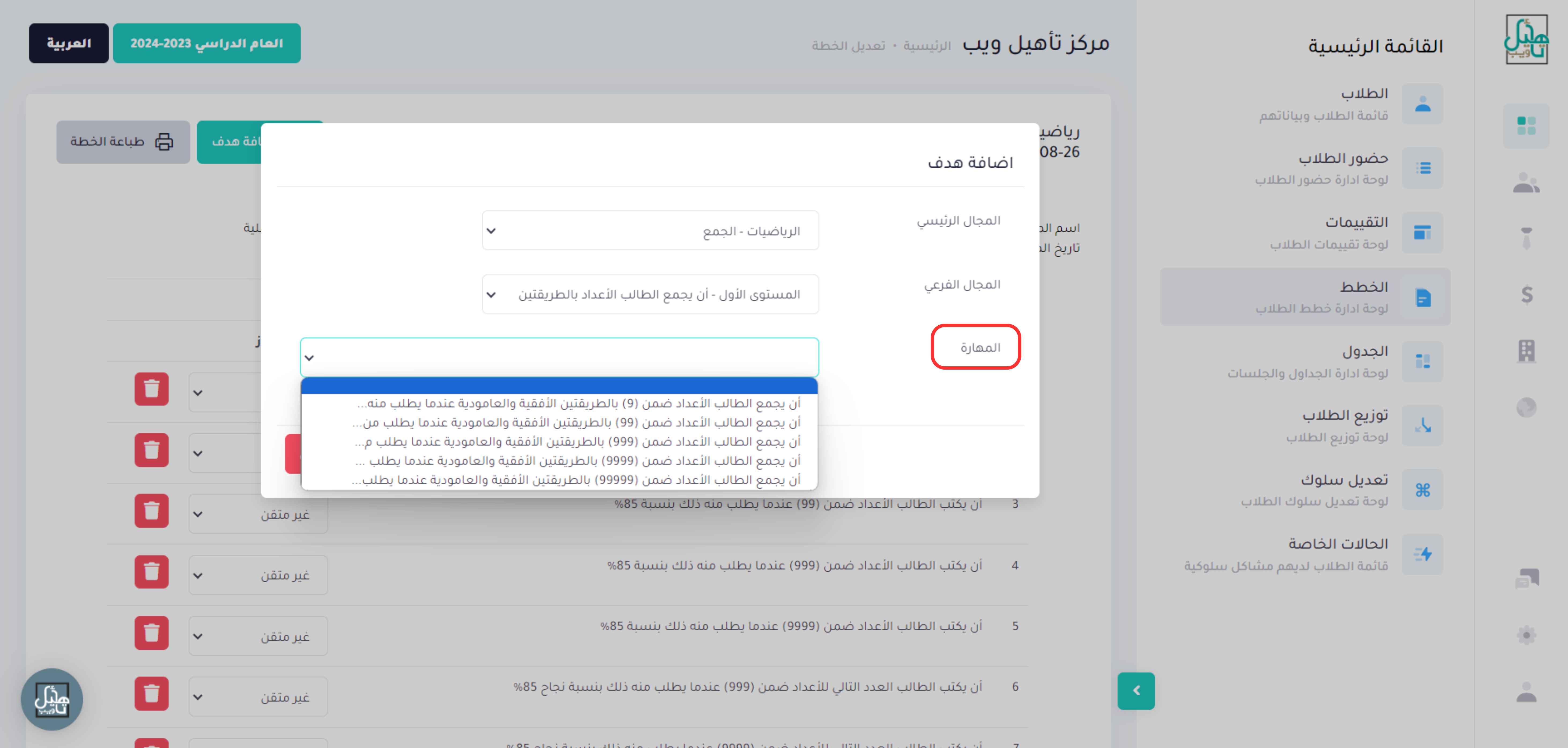Collapse the sidebar with teal chevron button

tap(1136, 691)
